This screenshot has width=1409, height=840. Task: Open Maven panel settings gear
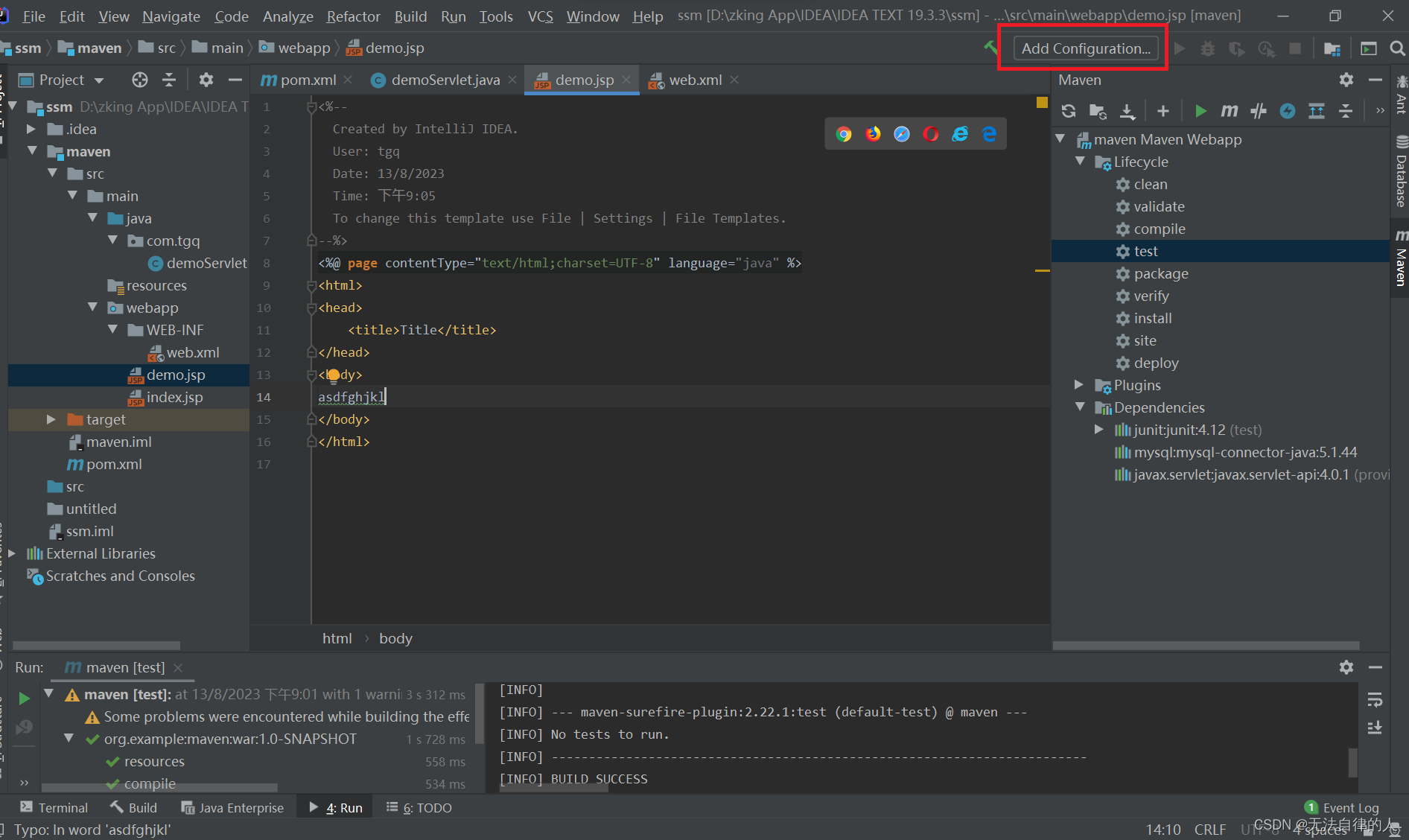pos(1346,80)
